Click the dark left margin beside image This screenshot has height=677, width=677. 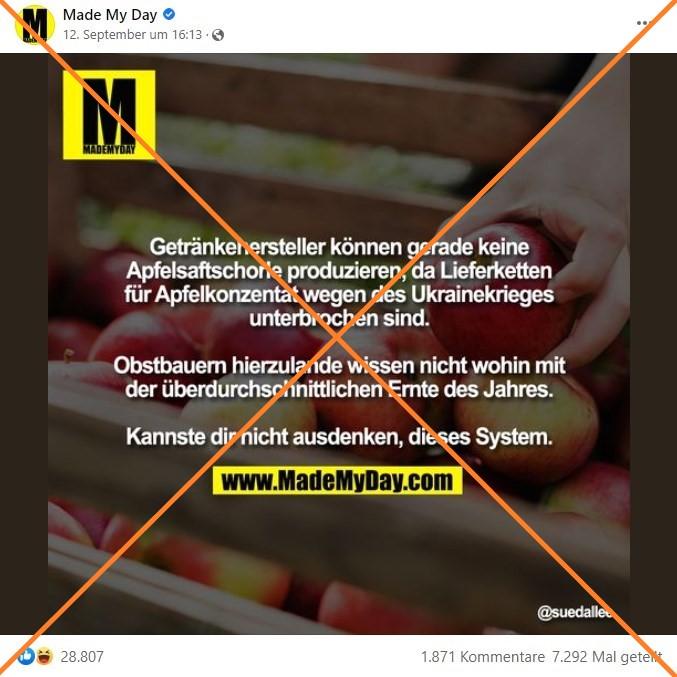[24, 344]
